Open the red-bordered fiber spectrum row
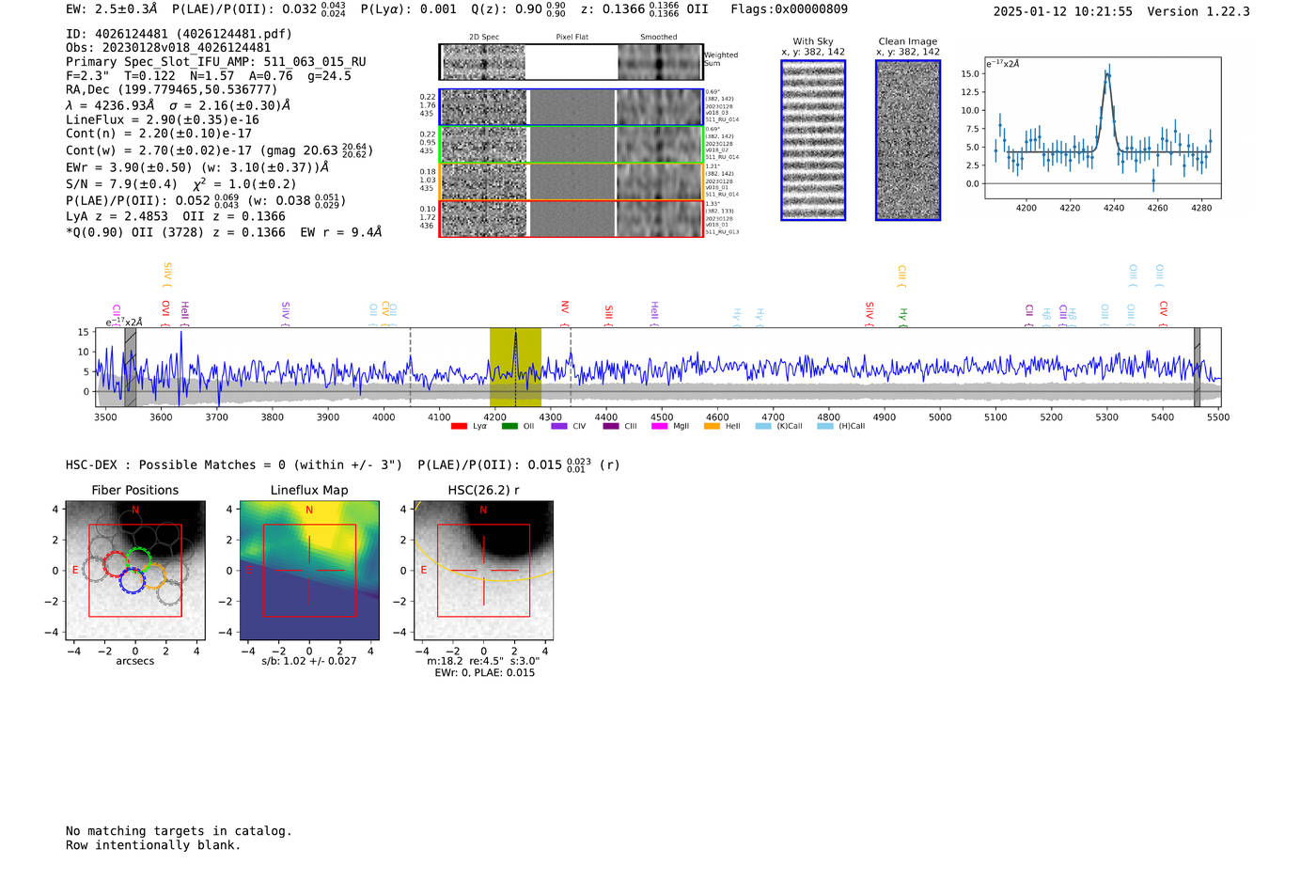 571,218
